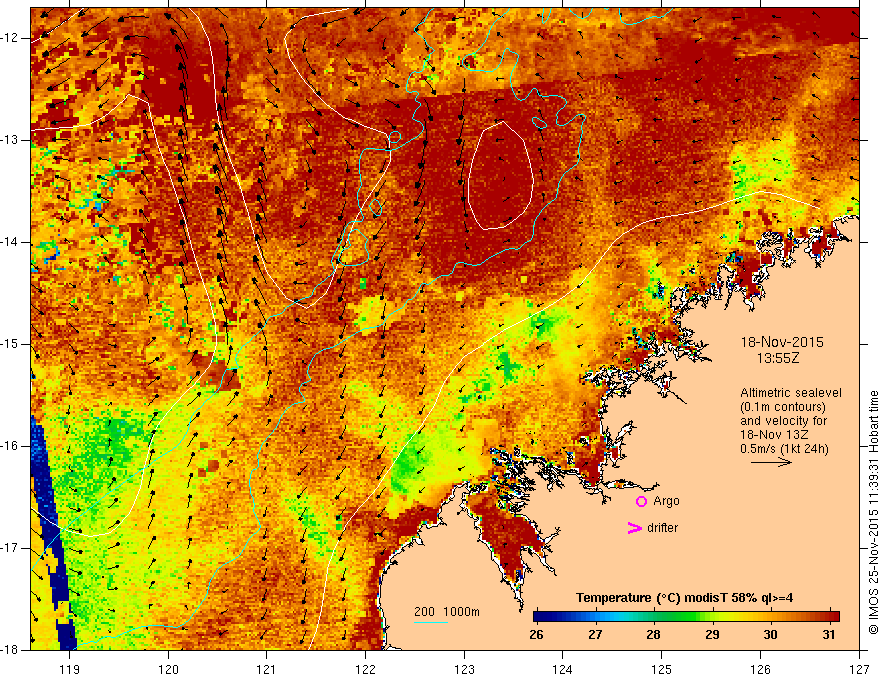Click the latitude axis label -12
Image resolution: width=880 pixels, height=680 pixels.
[x=11, y=38]
